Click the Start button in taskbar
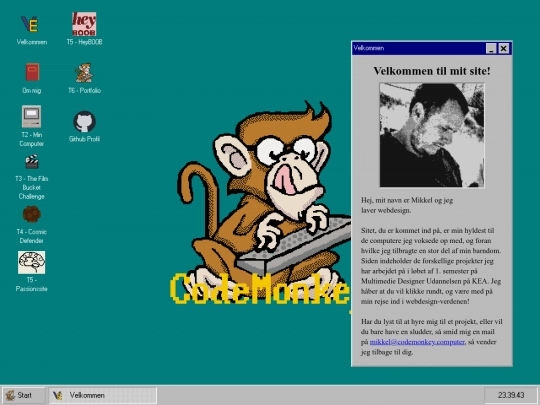This screenshot has height=405, width=540. coord(23,395)
